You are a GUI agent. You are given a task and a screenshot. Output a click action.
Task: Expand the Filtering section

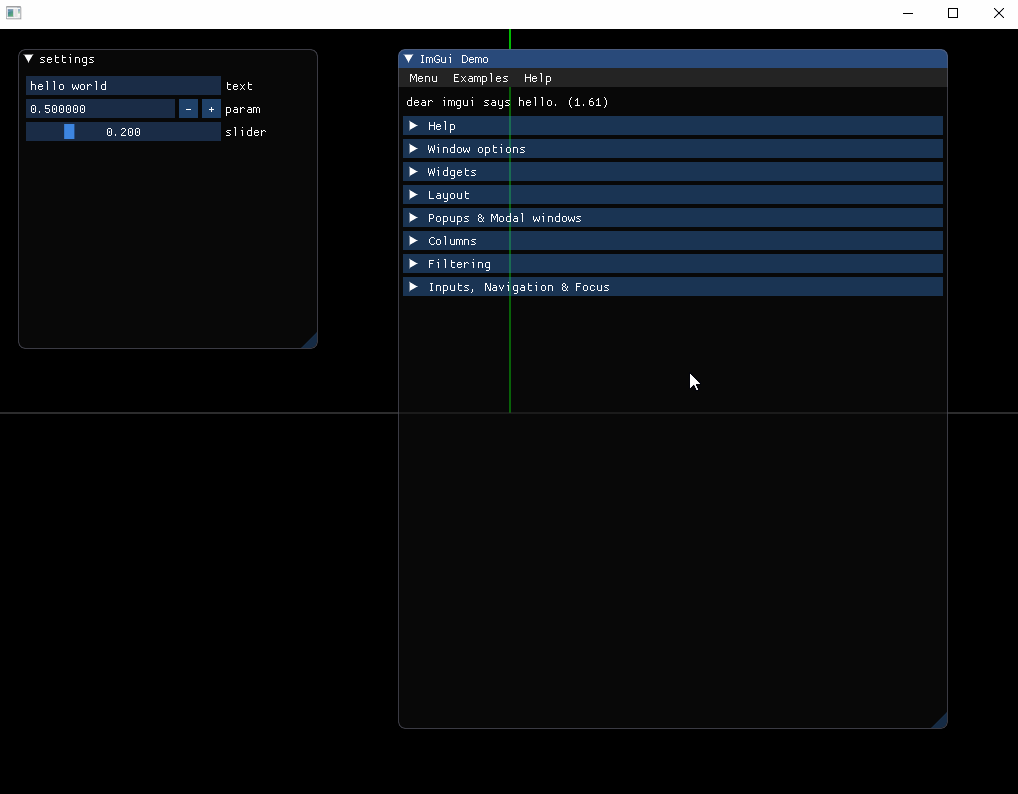pyautogui.click(x=673, y=264)
